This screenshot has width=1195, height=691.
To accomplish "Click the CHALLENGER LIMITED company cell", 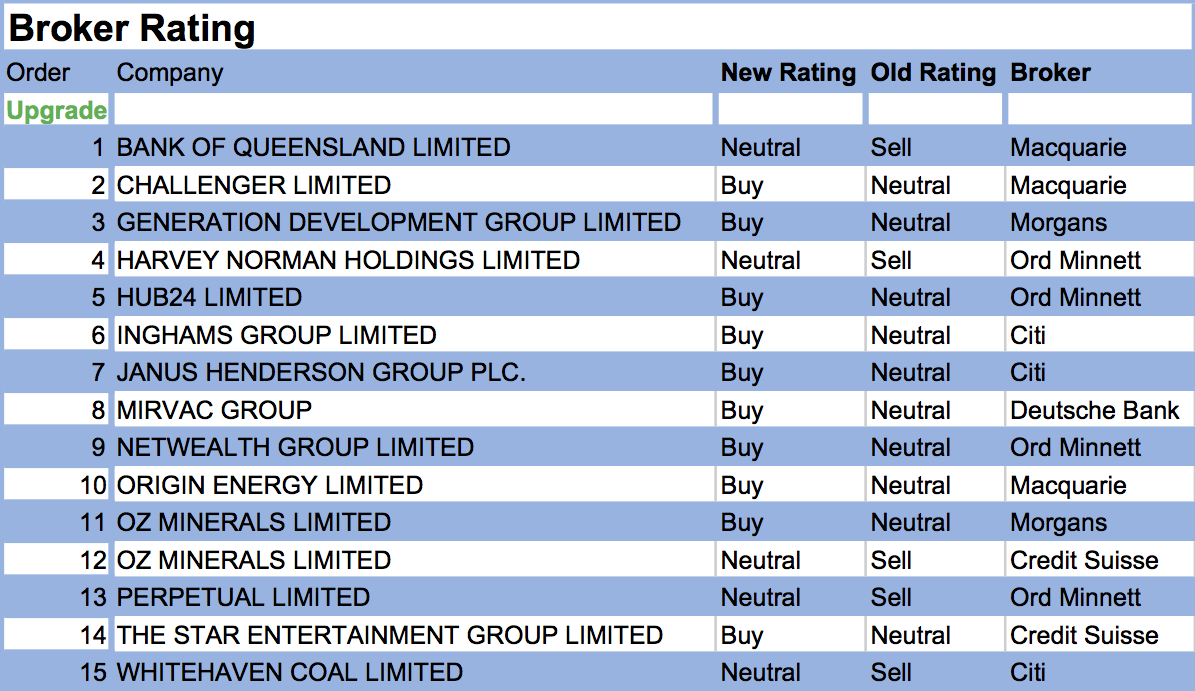I will (254, 185).
